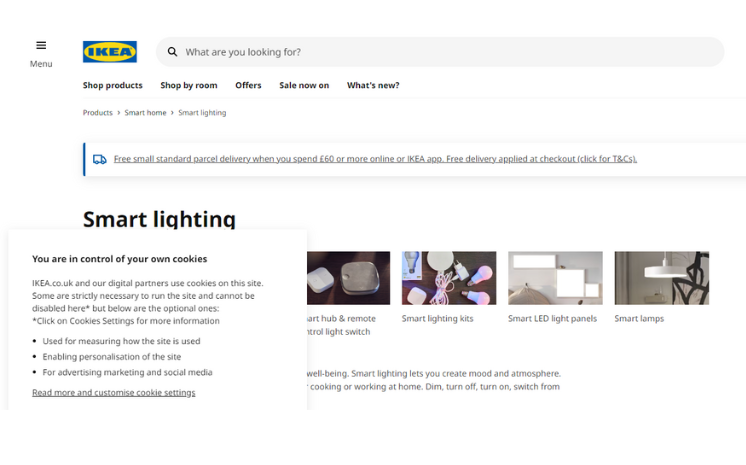Viewport: 746px width, 465px height.
Task: Select the What's new? menu item
Action: pos(373,85)
